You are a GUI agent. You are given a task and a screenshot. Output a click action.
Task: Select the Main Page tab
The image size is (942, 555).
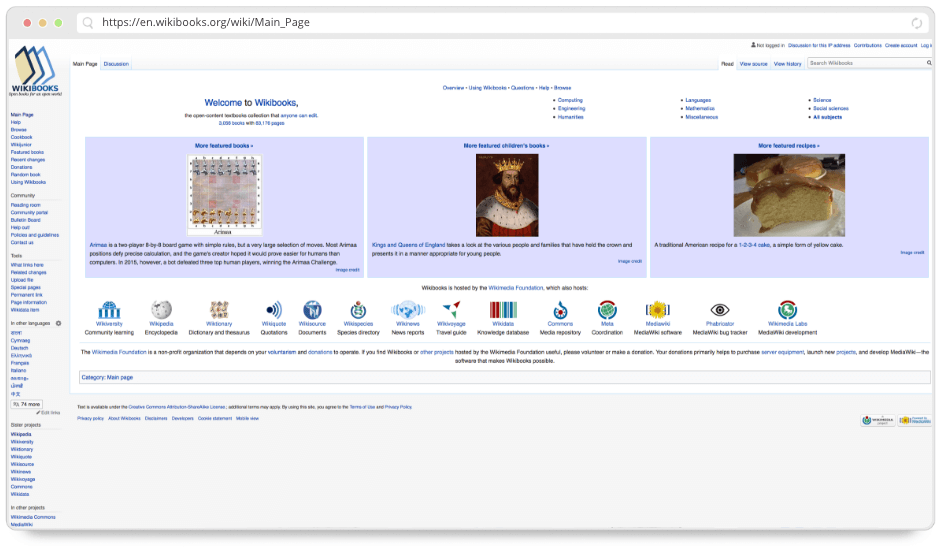click(85, 64)
